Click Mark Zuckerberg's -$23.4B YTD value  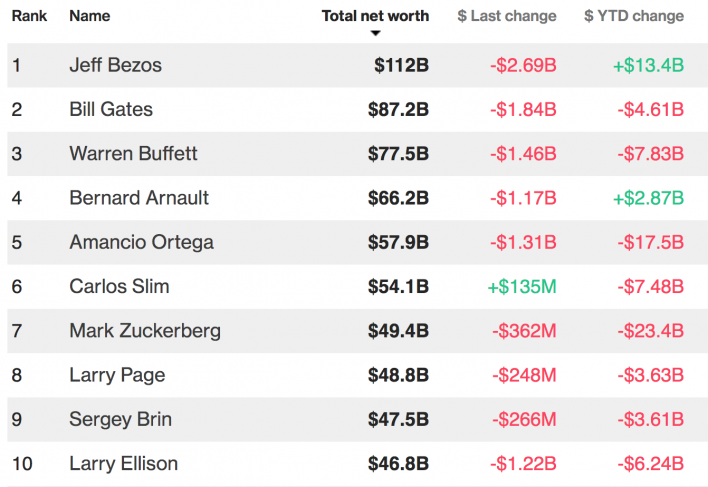click(x=650, y=330)
